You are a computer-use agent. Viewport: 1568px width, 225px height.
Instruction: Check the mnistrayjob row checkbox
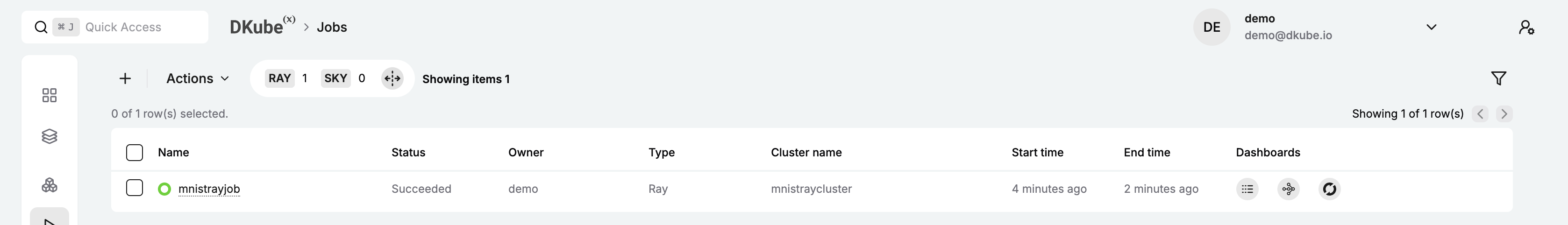[x=135, y=188]
